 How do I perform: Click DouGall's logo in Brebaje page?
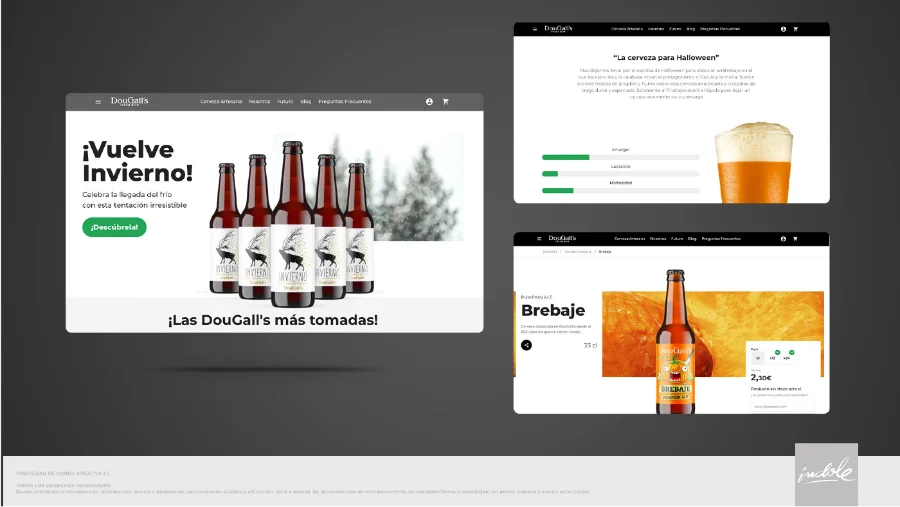(562, 238)
